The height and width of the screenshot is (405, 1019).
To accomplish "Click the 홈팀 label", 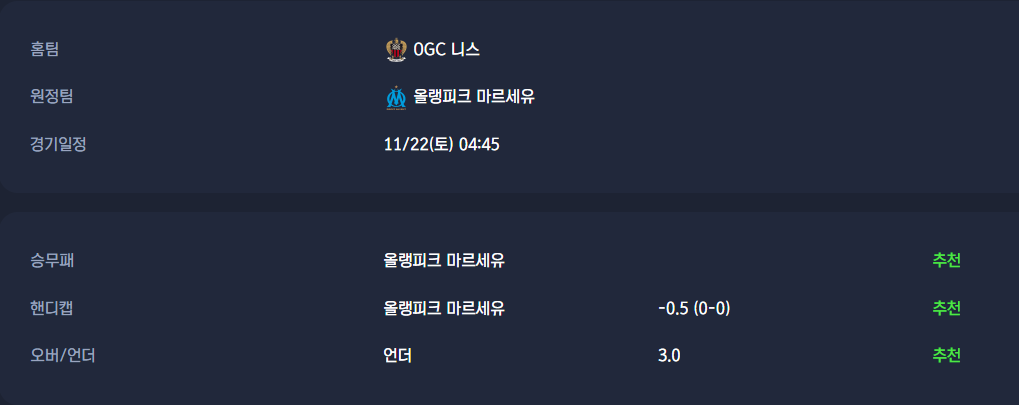I will pos(45,49).
